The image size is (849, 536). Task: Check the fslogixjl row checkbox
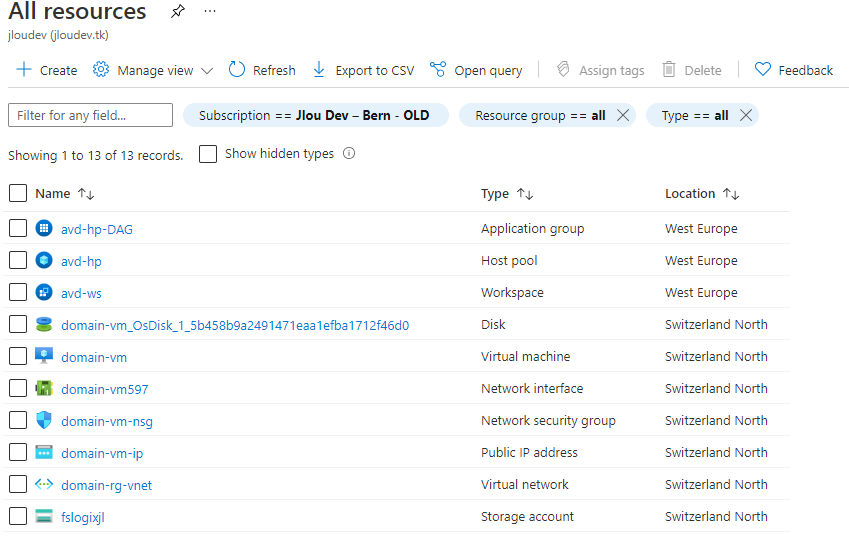18,515
